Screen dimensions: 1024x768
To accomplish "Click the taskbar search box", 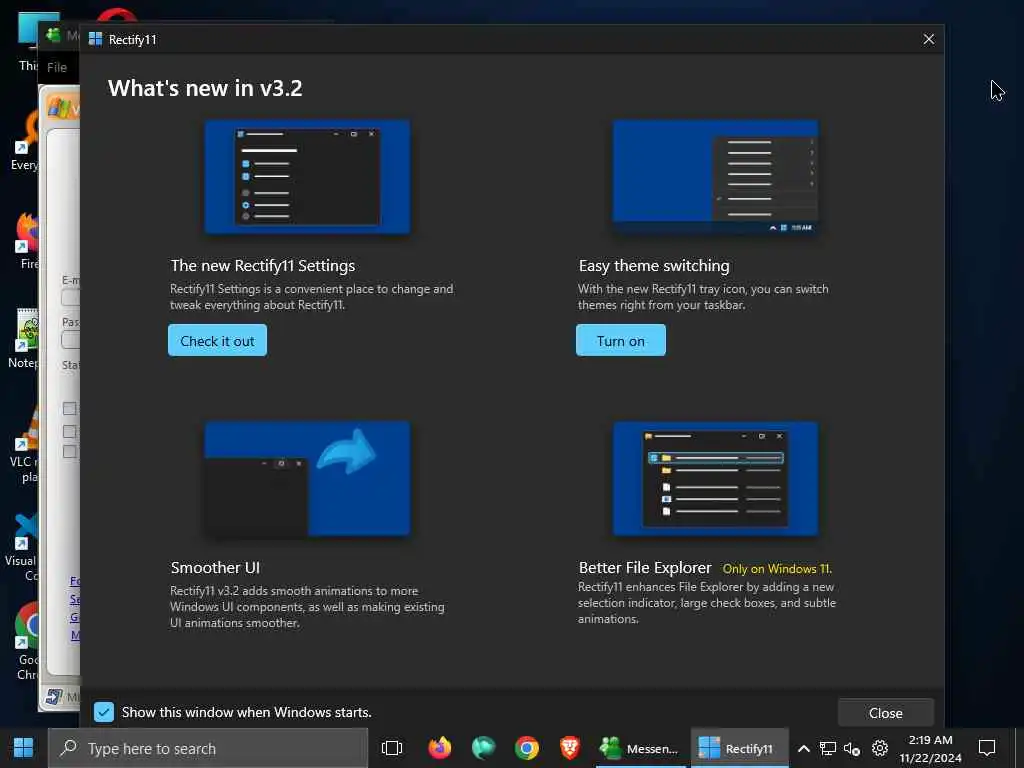I will click(208, 748).
